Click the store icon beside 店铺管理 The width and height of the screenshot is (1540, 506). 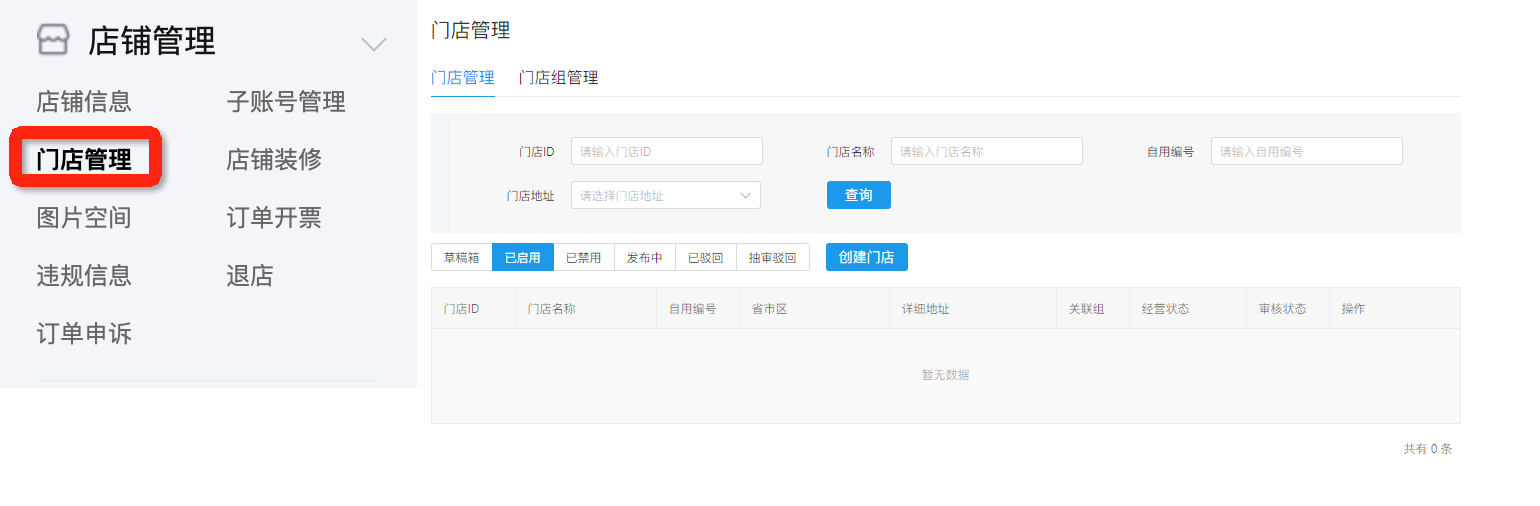point(53,40)
